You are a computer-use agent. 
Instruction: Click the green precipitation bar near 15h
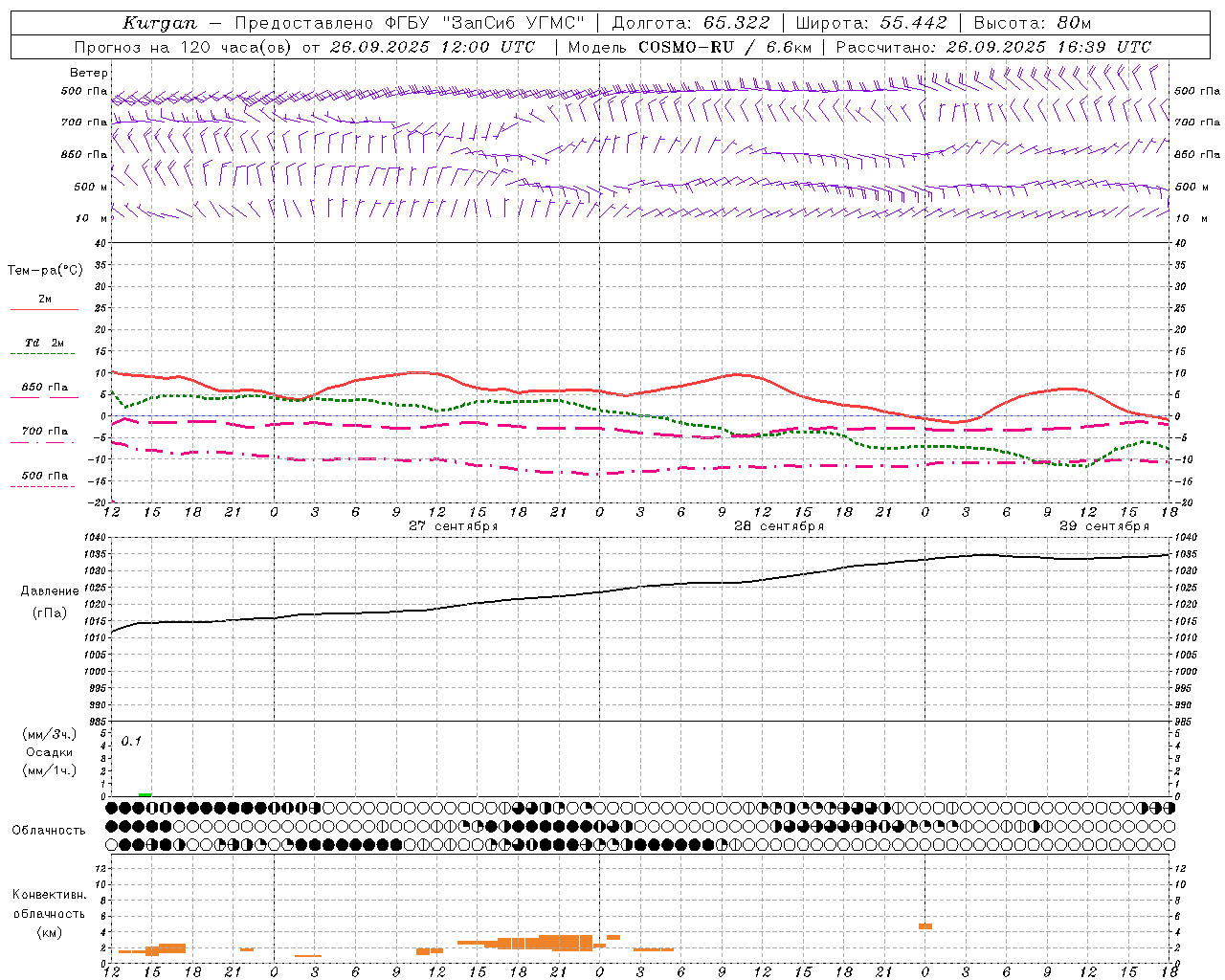(145, 794)
